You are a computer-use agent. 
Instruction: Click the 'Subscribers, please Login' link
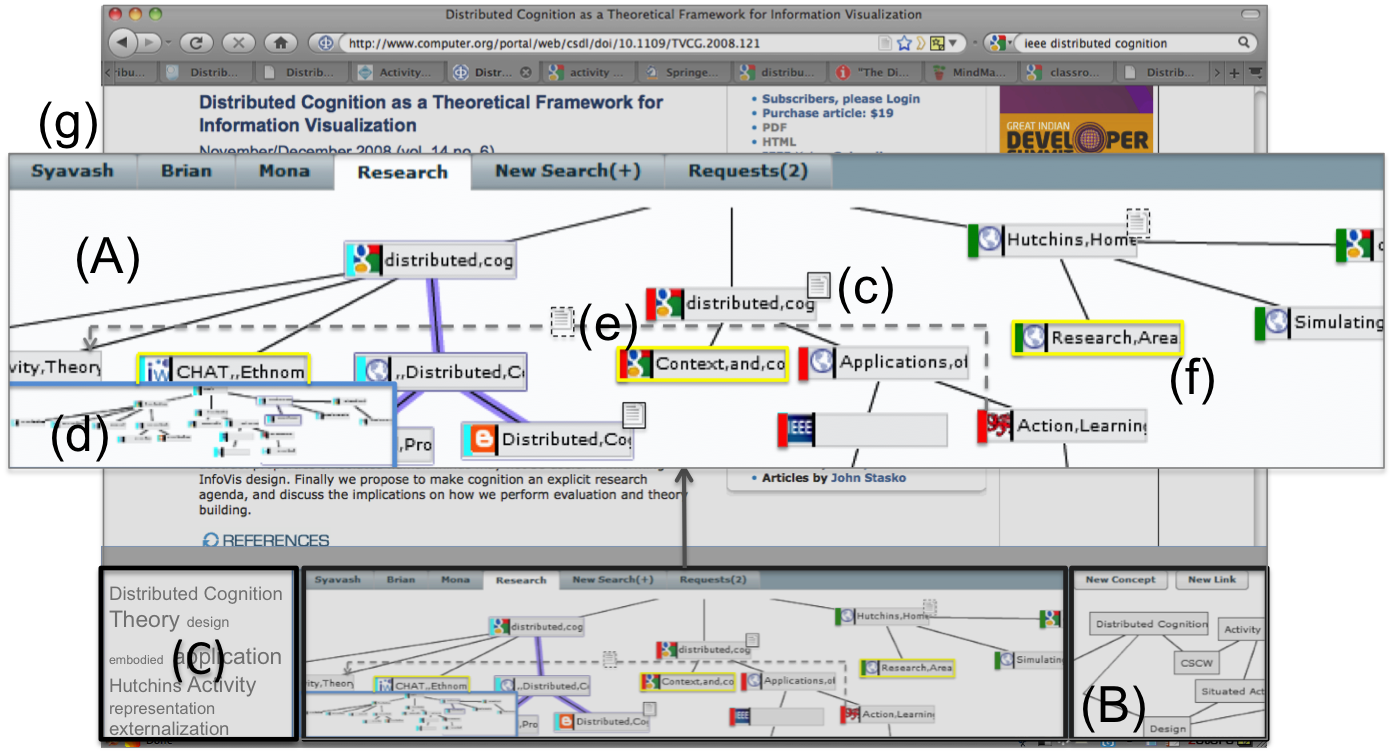840,99
